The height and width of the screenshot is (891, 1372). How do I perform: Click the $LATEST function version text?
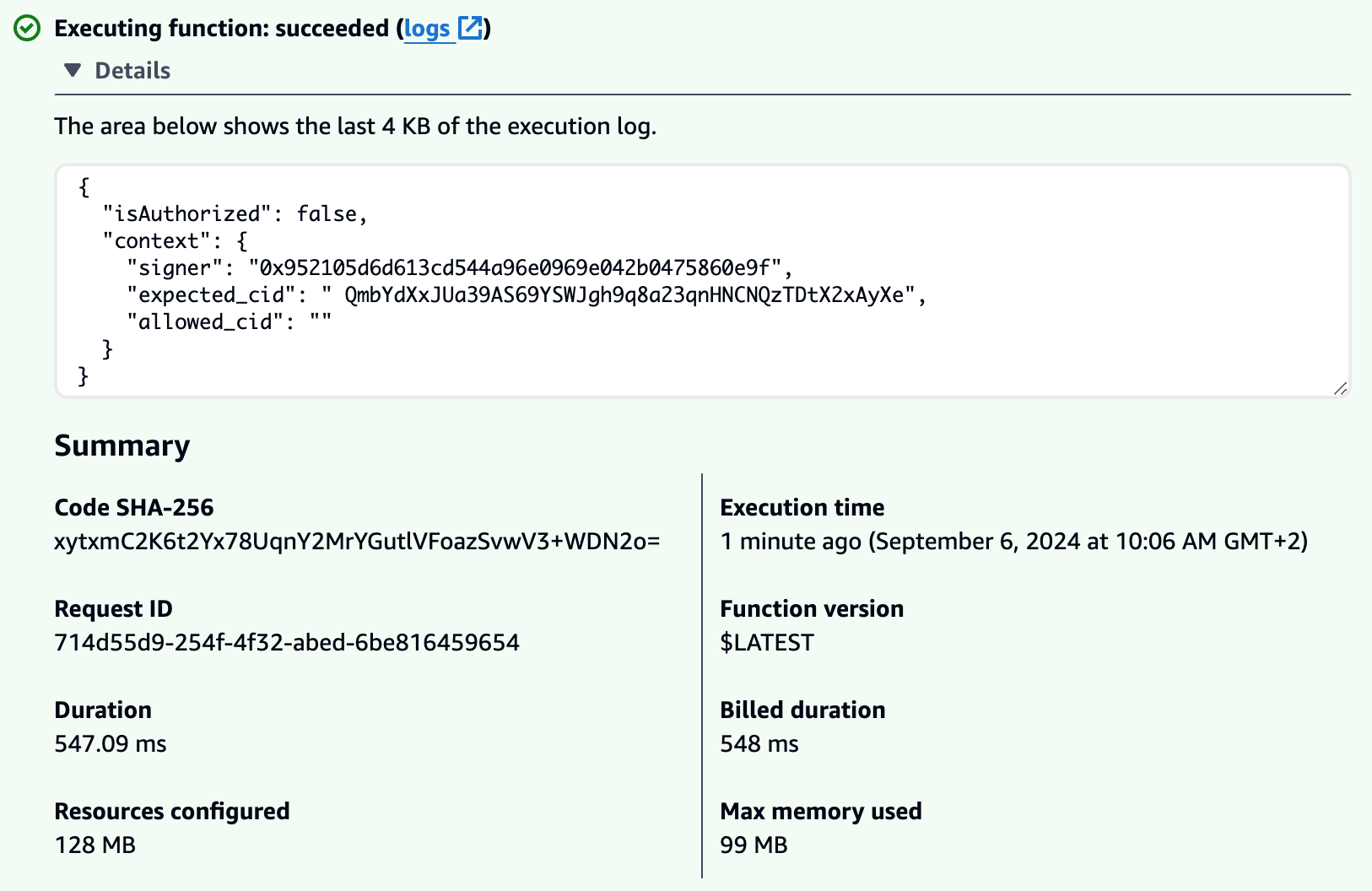pos(766,642)
